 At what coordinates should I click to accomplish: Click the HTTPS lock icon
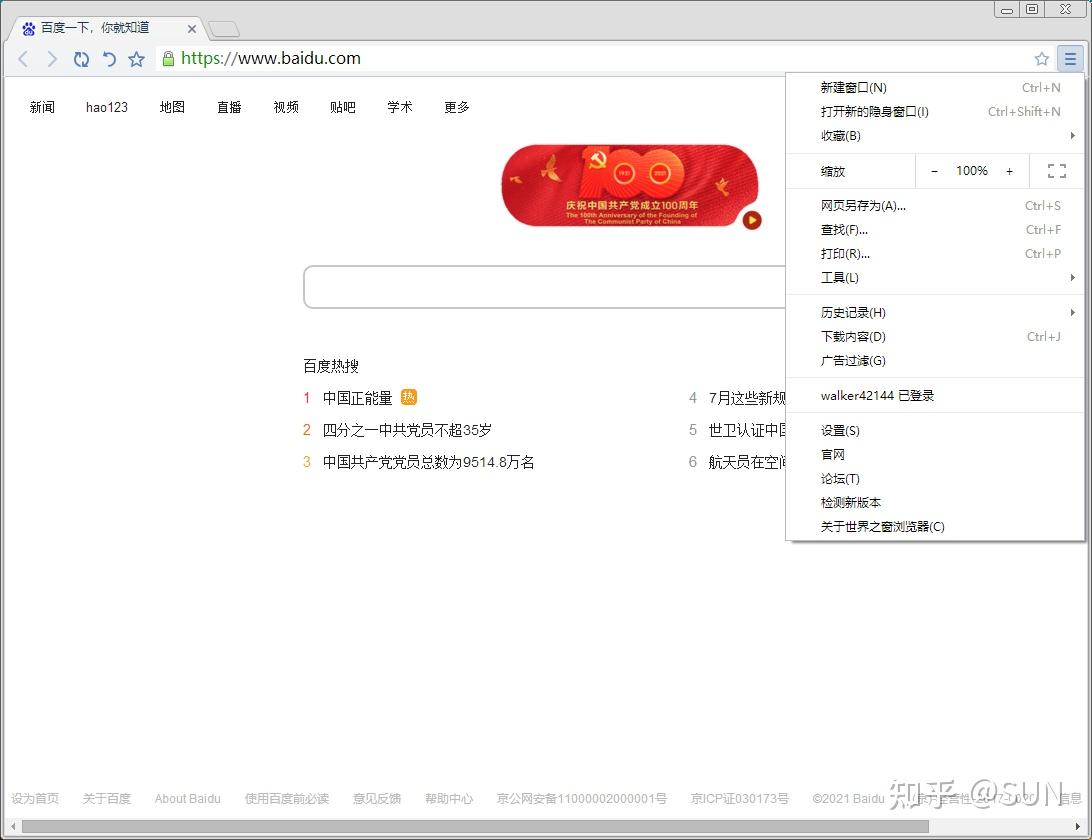pyautogui.click(x=166, y=59)
